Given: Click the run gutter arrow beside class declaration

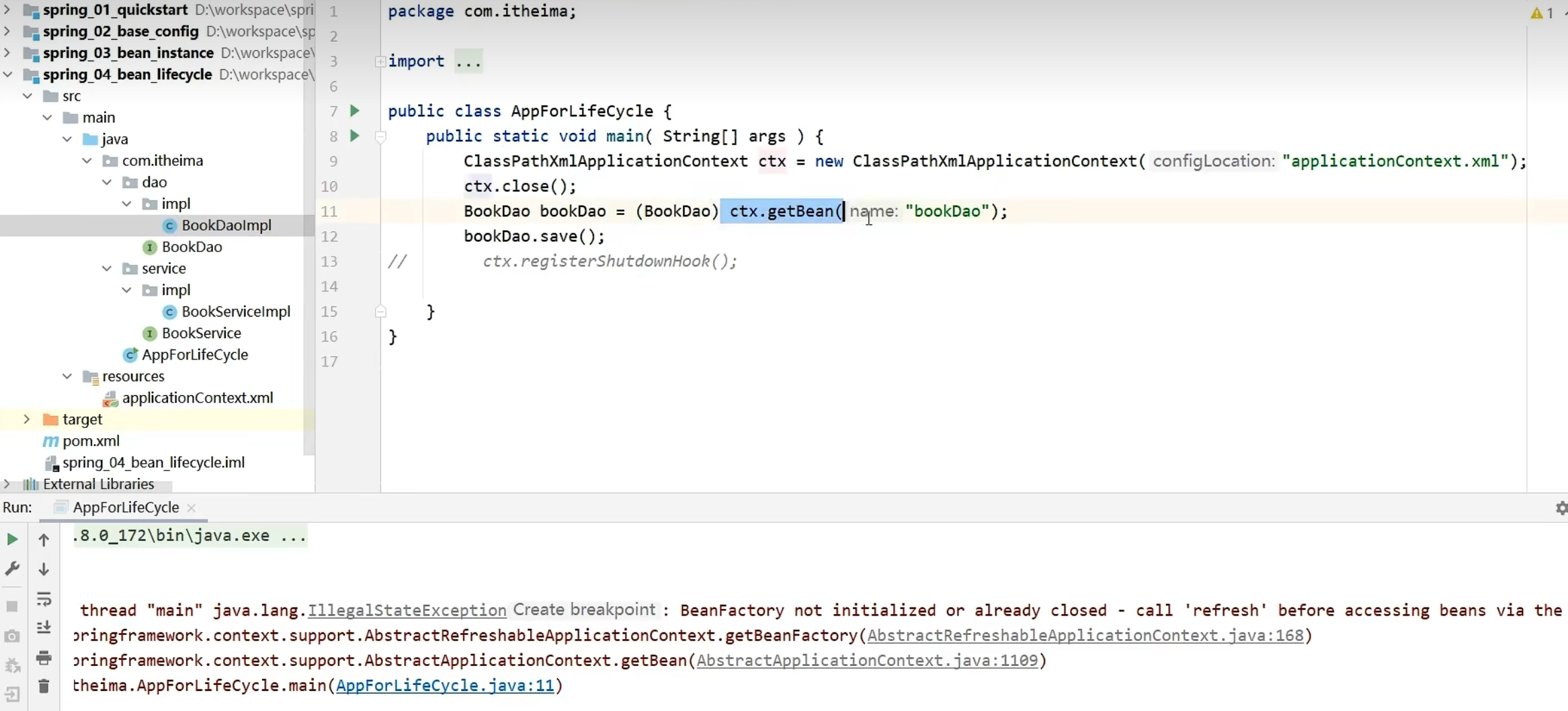Looking at the screenshot, I should coord(355,111).
